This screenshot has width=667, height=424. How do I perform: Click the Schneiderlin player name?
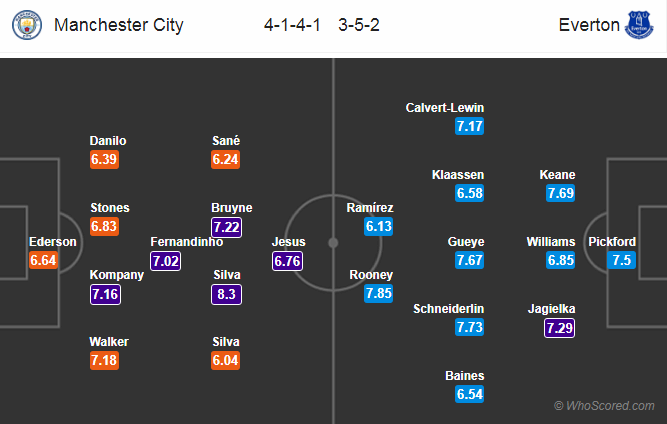448,309
